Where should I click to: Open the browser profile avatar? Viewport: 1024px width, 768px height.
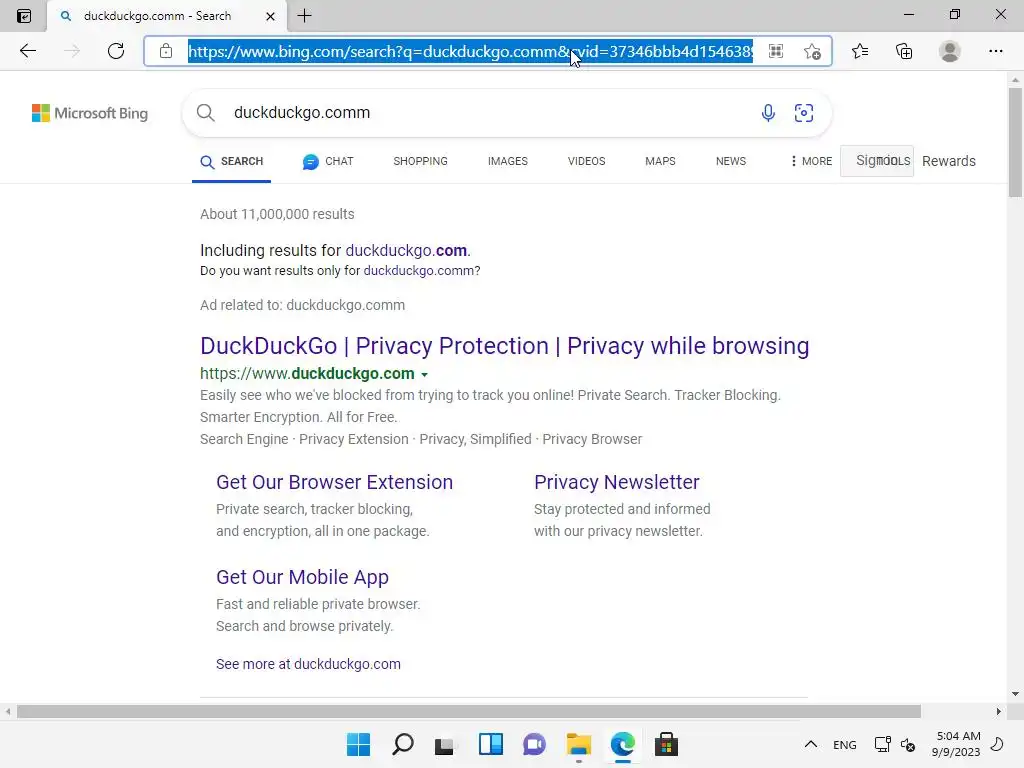coord(950,51)
